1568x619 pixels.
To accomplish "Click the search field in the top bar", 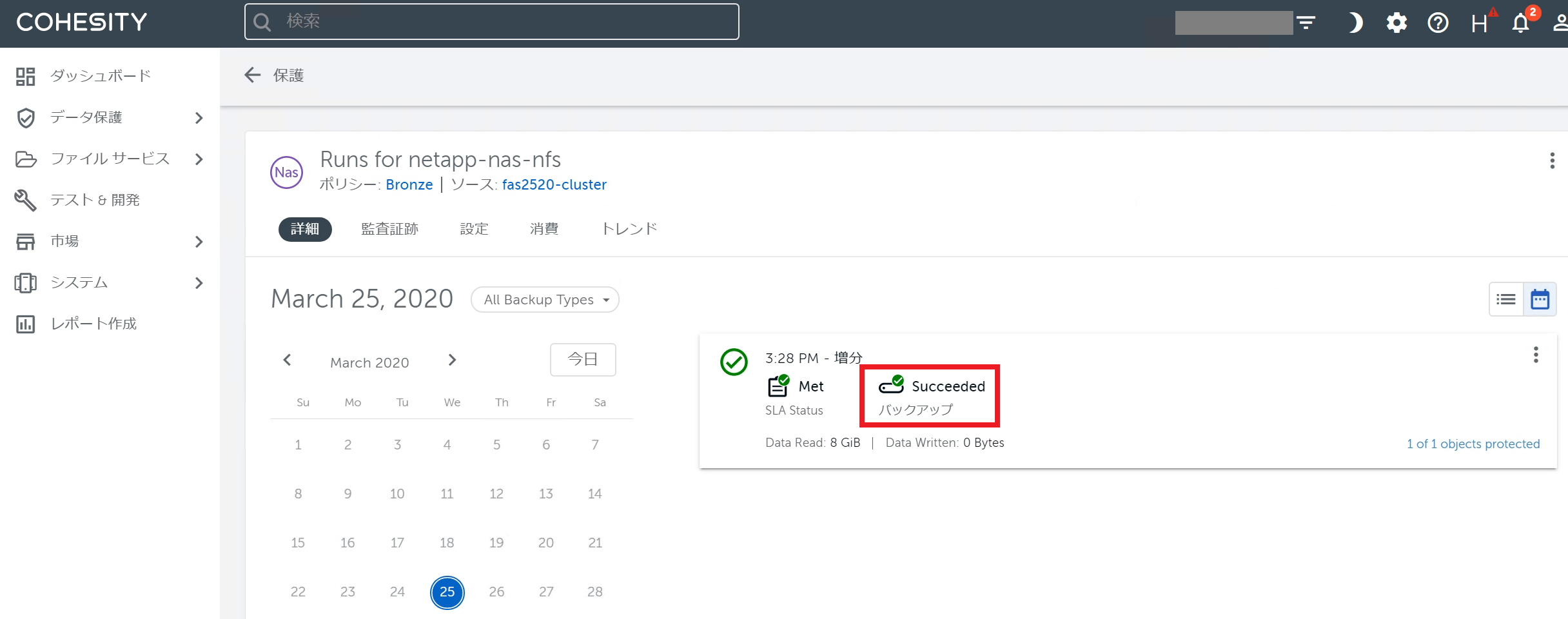I will point(491,22).
